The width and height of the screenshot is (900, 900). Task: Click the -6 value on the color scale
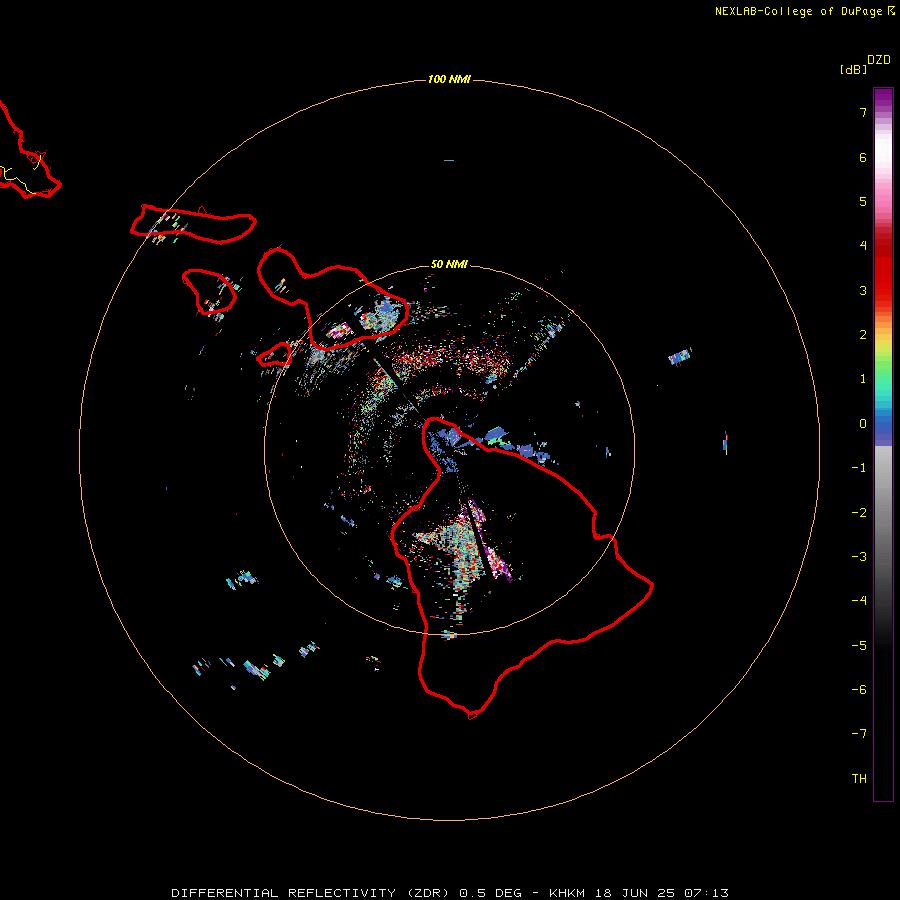(x=859, y=690)
